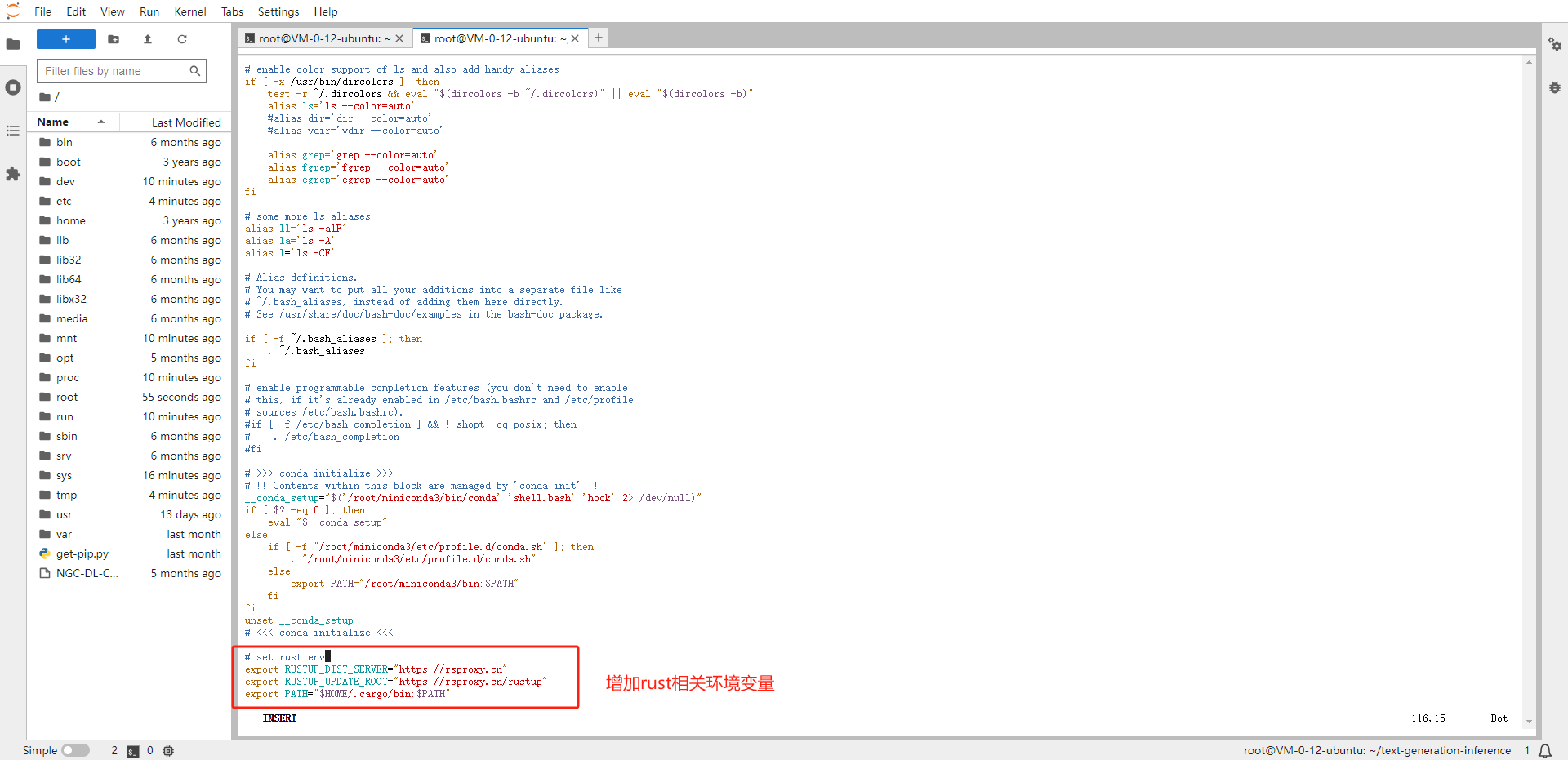Open the File Browser sidebar icon

pyautogui.click(x=13, y=44)
